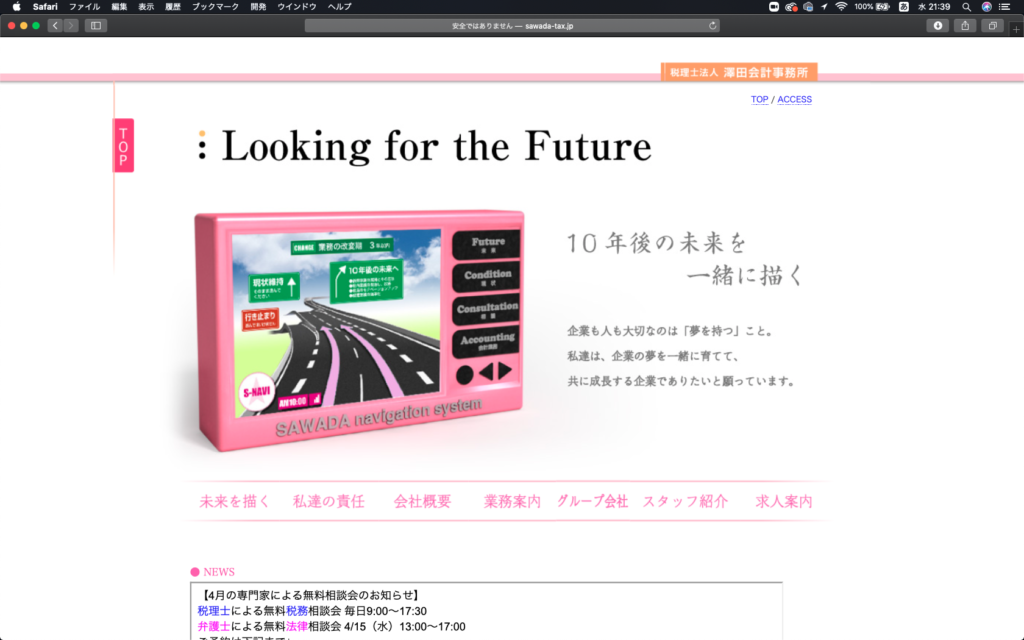Open the Wi-Fi status menu
Screen dimensions: 1024x640
[841, 7]
